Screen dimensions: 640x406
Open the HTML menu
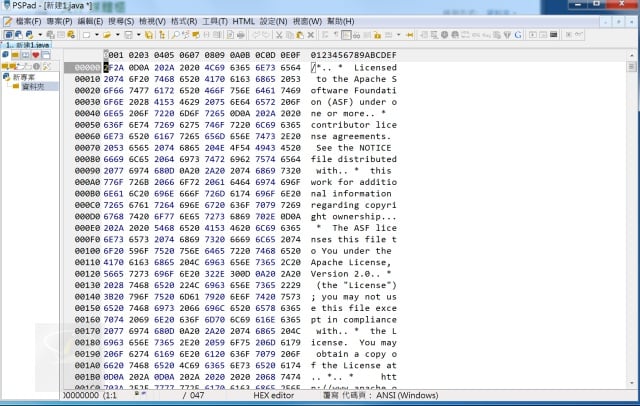[243, 20]
